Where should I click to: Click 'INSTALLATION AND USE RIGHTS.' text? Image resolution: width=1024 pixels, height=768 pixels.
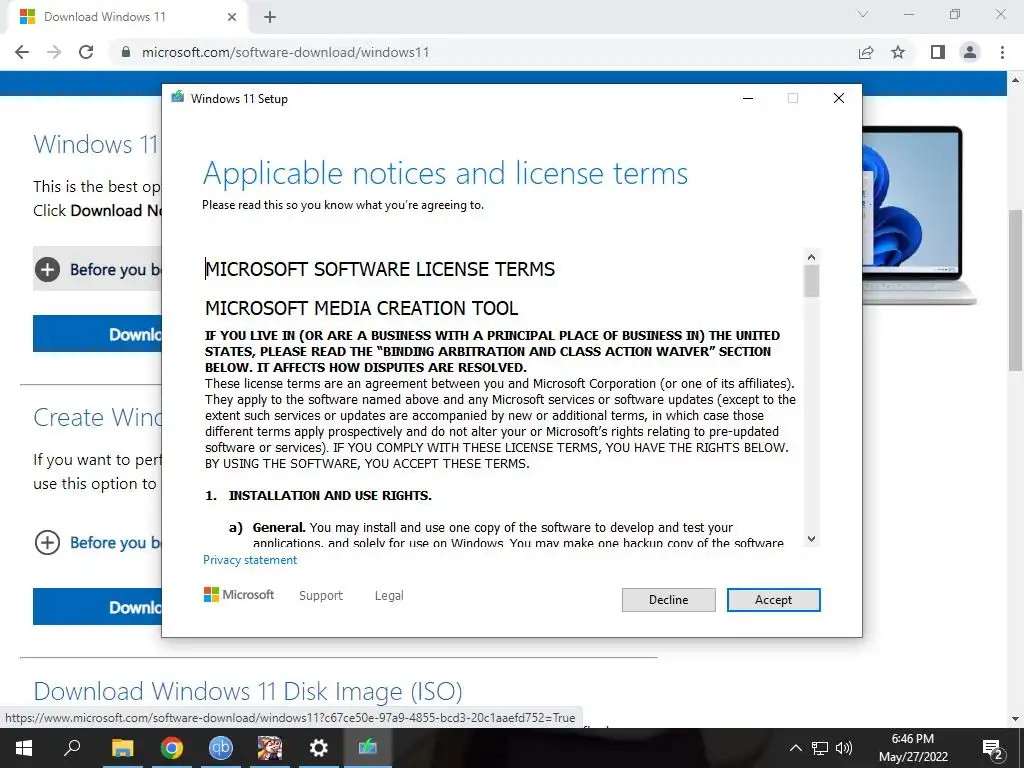pos(330,495)
